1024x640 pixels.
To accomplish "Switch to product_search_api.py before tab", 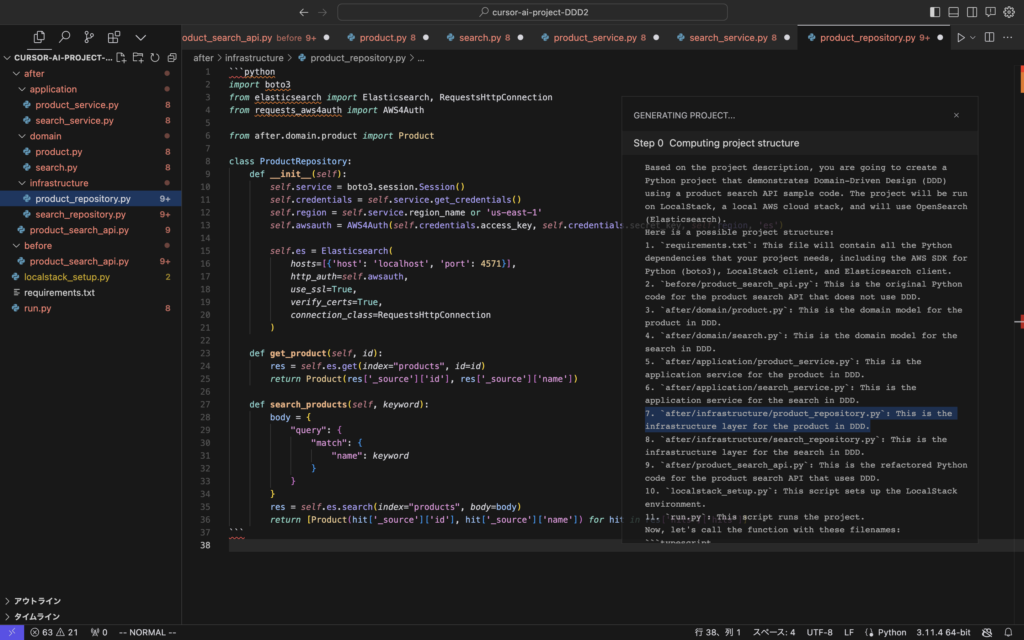I will pyautogui.click(x=249, y=37).
